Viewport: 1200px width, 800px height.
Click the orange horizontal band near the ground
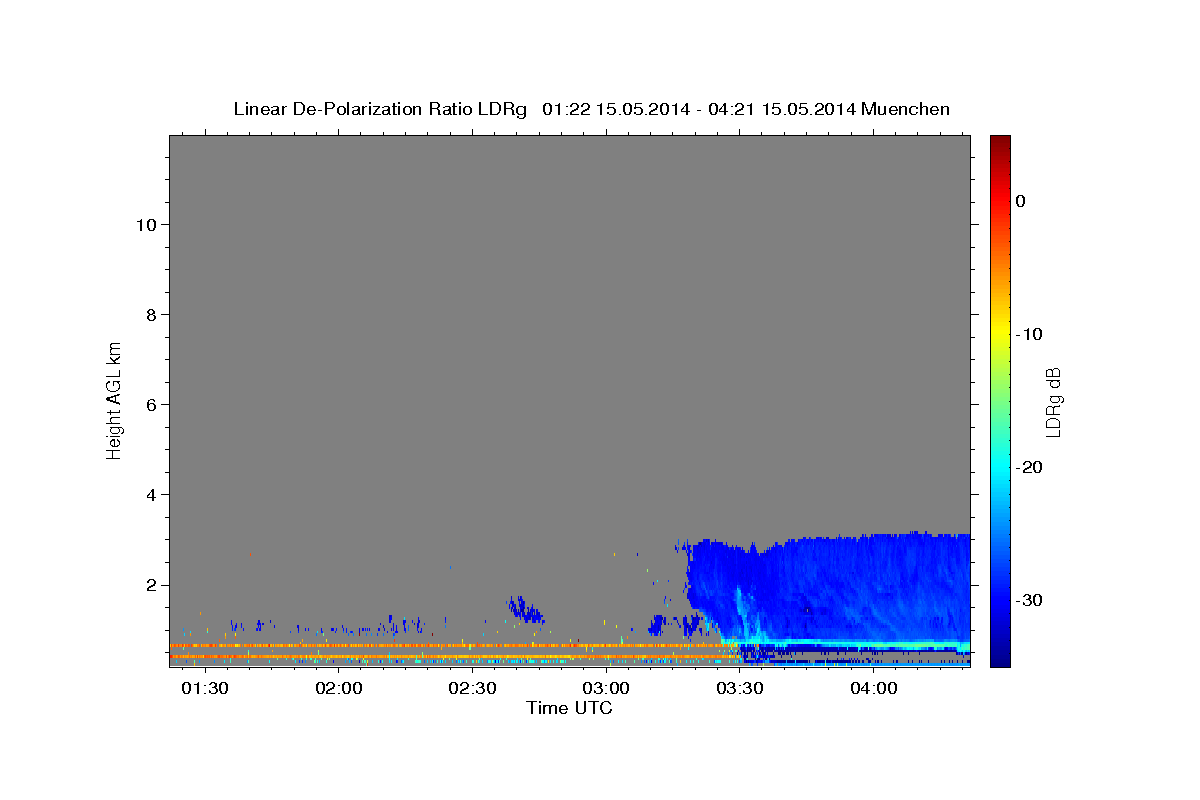click(x=450, y=646)
